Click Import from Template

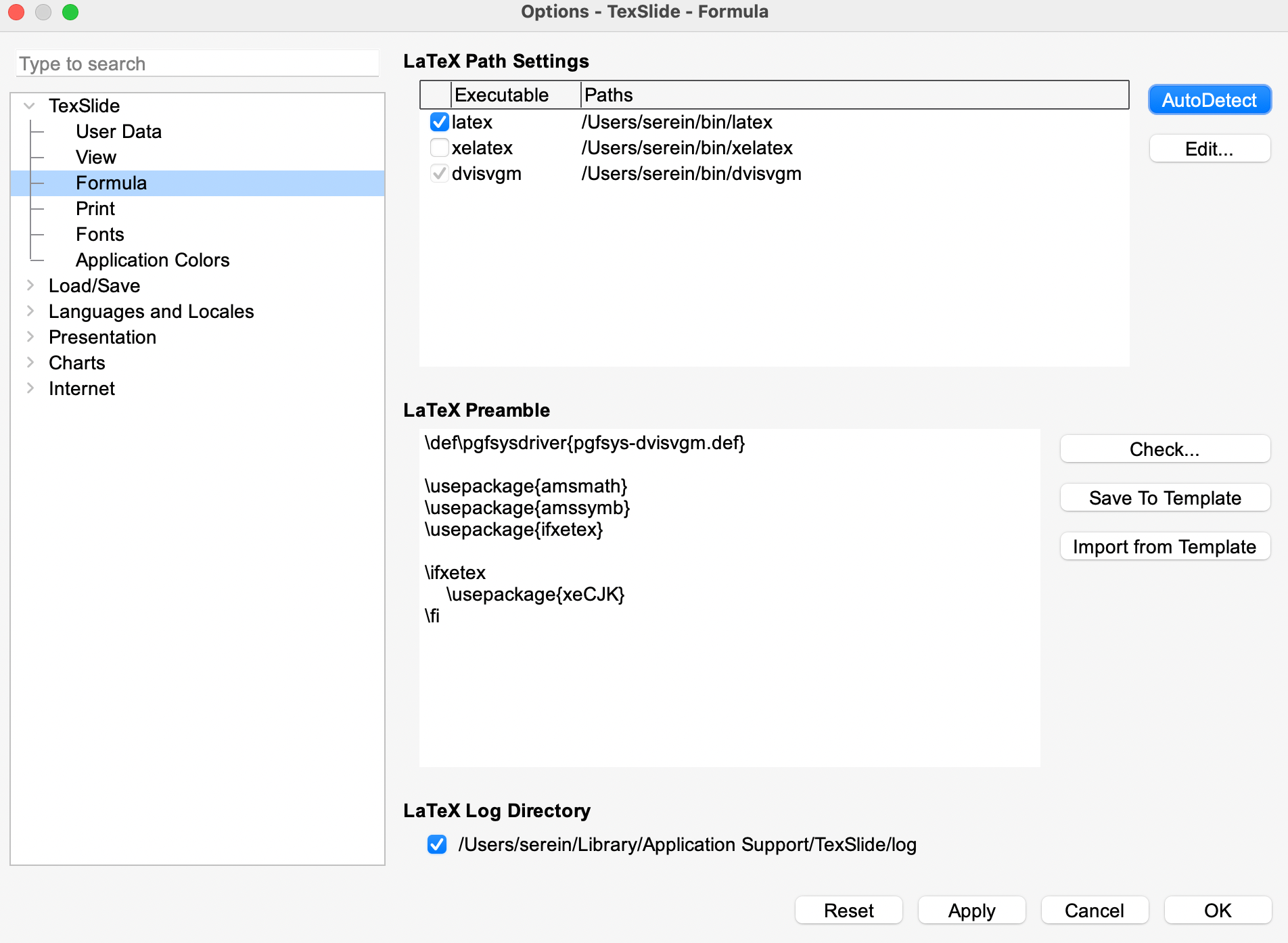1165,547
